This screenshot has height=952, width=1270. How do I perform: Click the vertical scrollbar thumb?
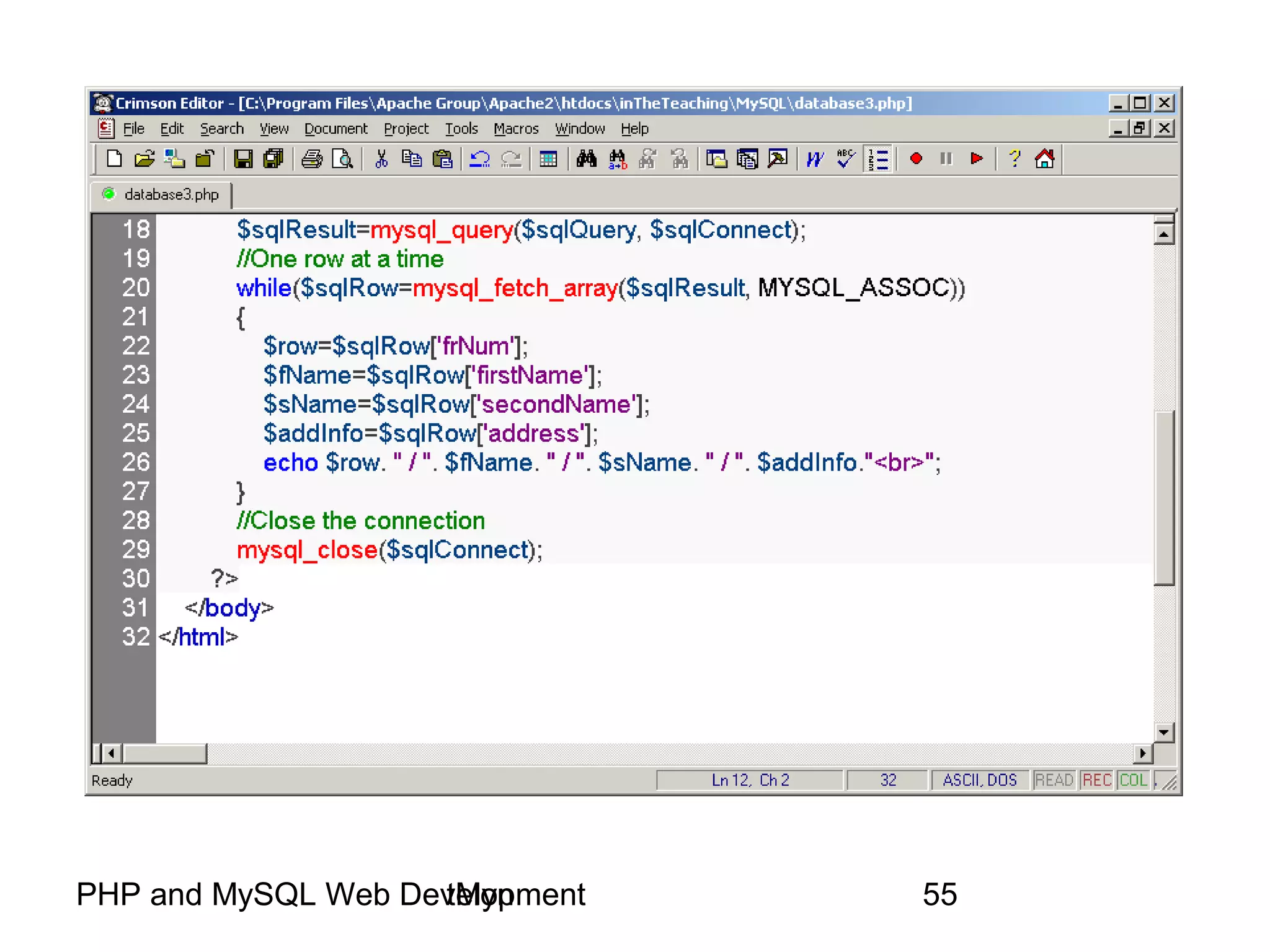1164,498
